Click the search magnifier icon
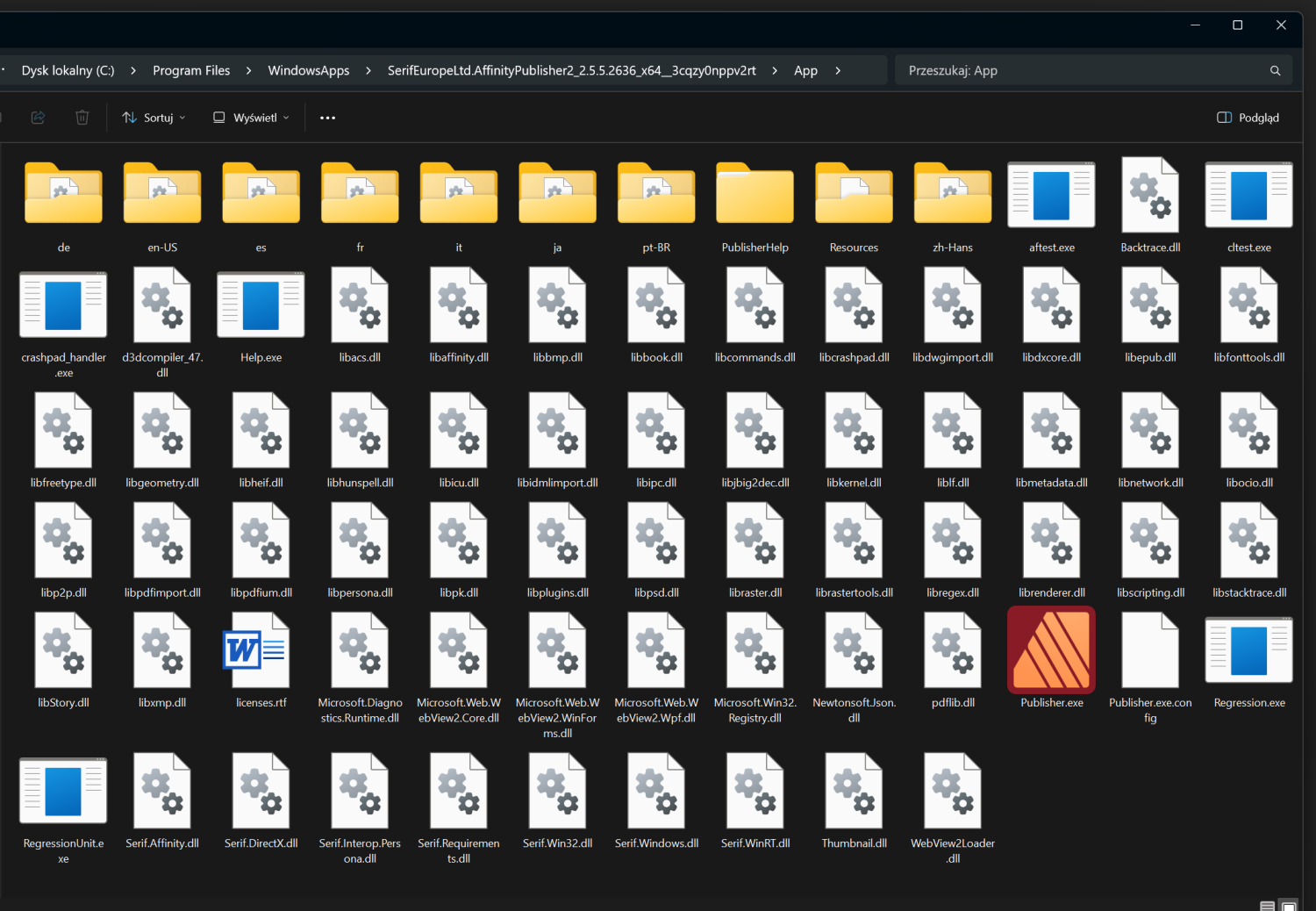The image size is (1316, 911). (x=1275, y=71)
